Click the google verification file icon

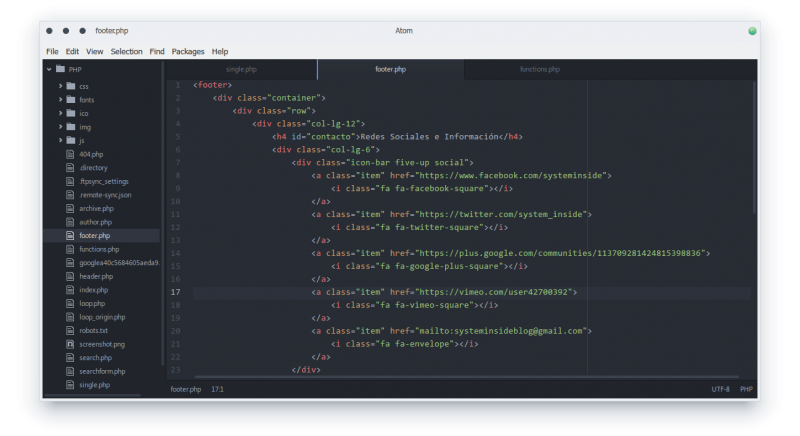tap(70, 263)
